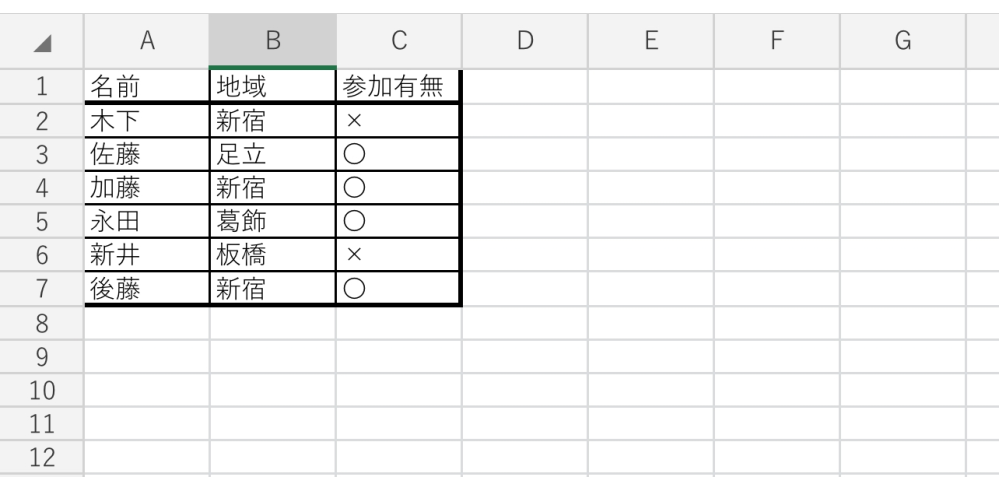The image size is (999, 477).
Task: Select the cell containing 板橋
Action: click(272, 256)
